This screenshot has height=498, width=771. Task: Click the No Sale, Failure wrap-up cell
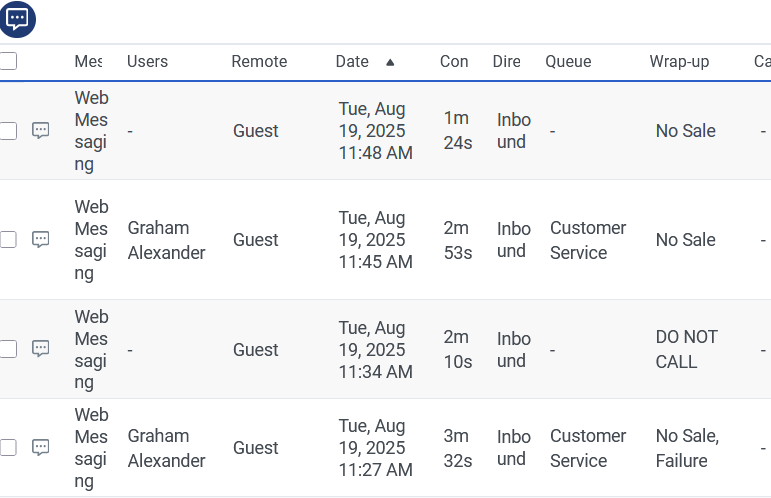(687, 448)
